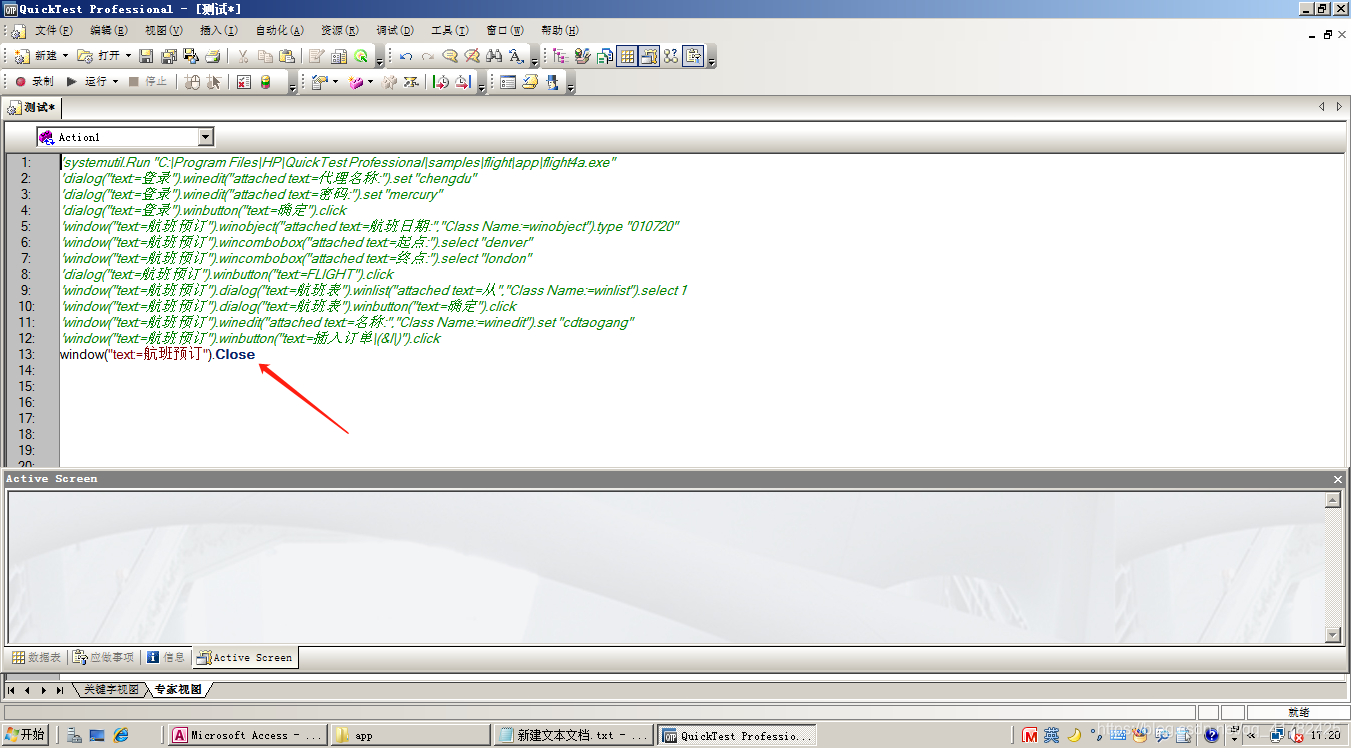Click the 开始 Start button on the taskbar

pyautogui.click(x=25, y=735)
